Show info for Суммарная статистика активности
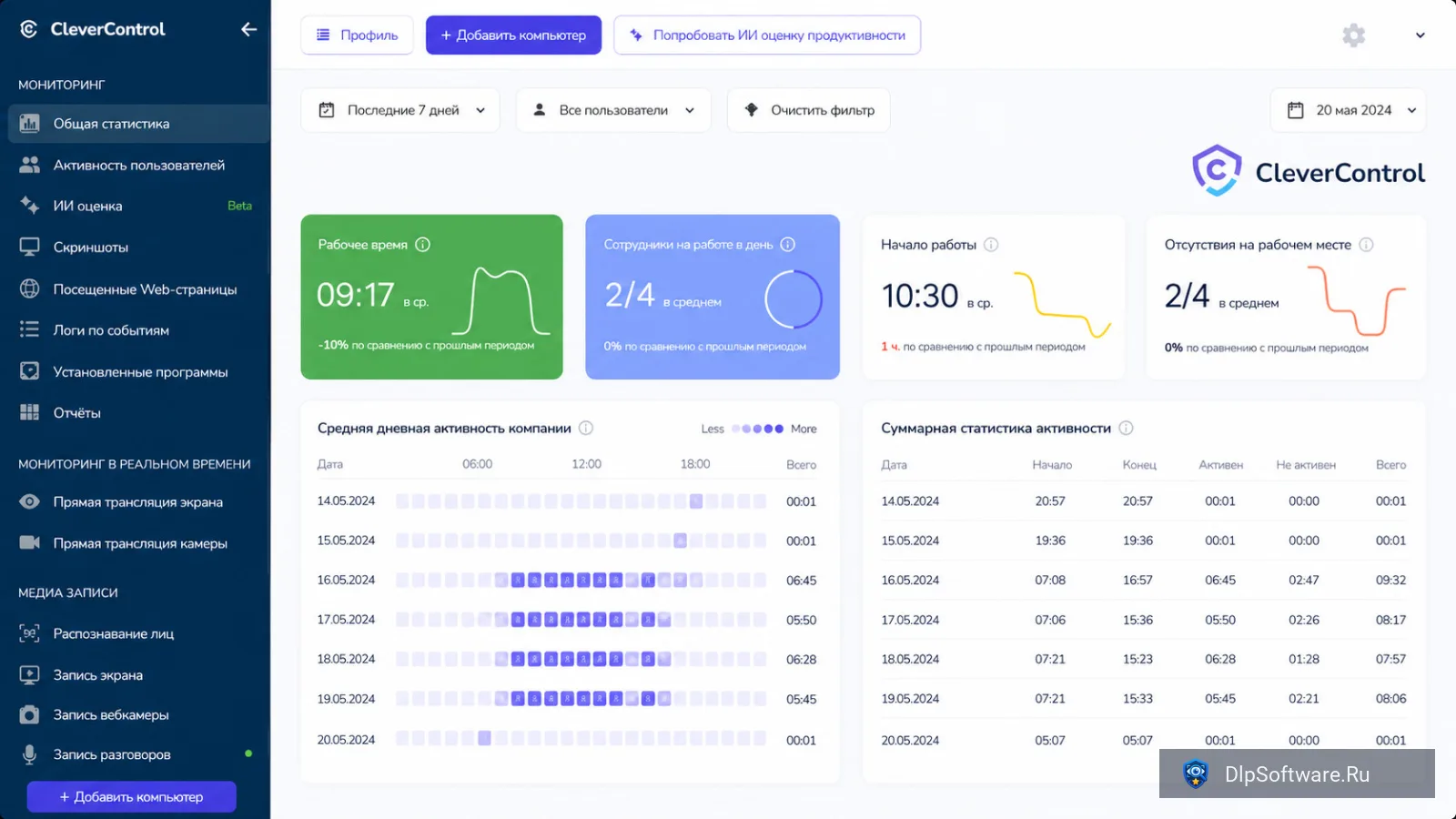The width and height of the screenshot is (1456, 819). pyautogui.click(x=1126, y=428)
